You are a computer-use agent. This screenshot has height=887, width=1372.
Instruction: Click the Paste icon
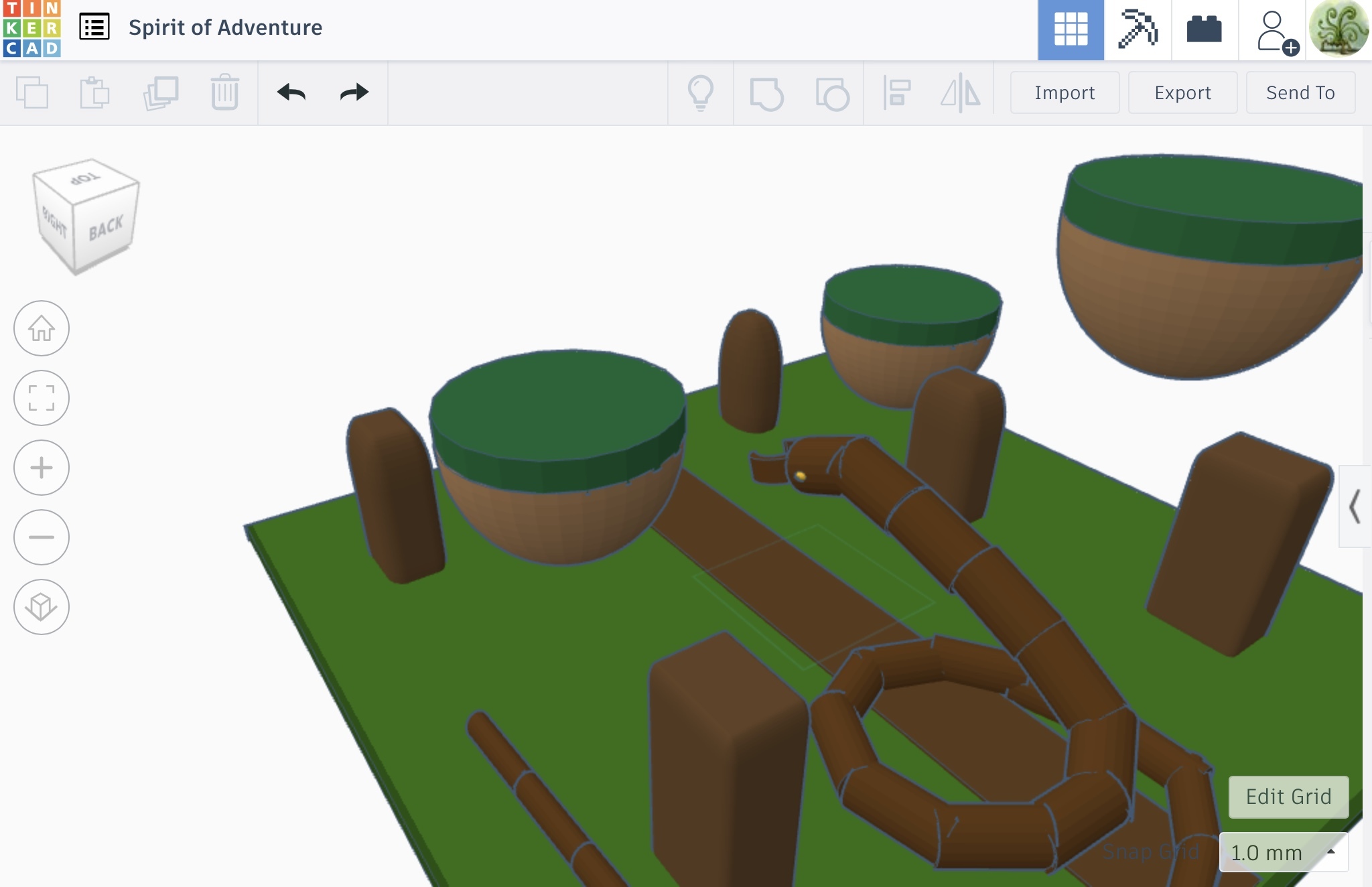pos(94,92)
